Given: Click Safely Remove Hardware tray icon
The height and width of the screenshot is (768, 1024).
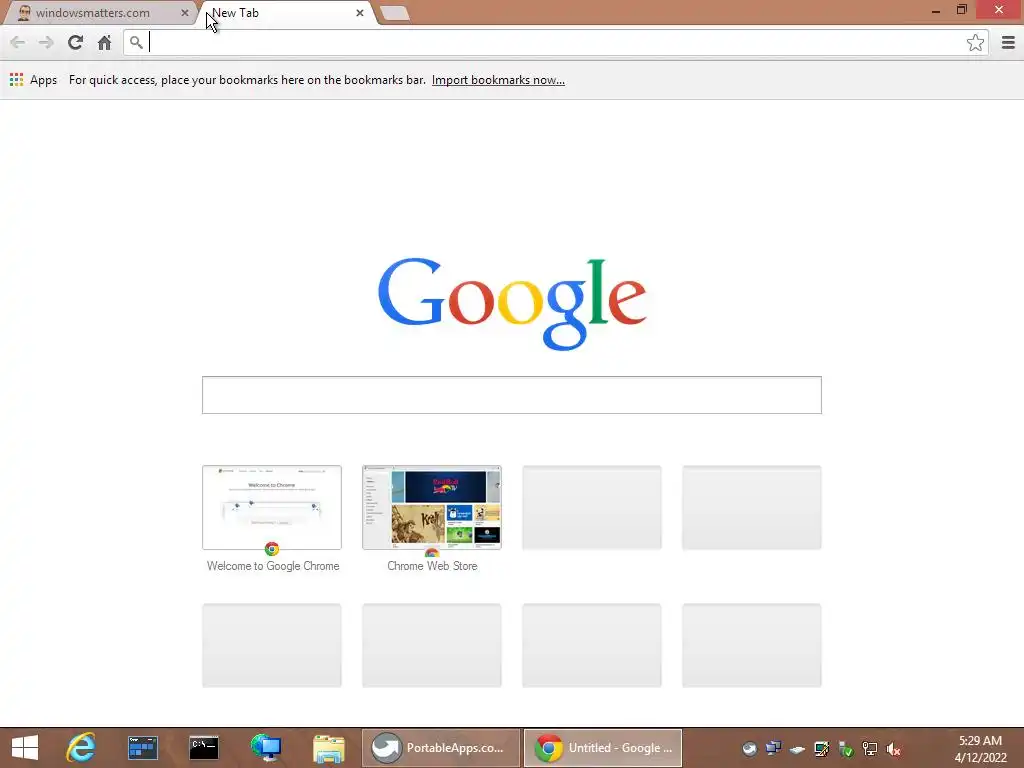Looking at the screenshot, I should pyautogui.click(x=846, y=749).
